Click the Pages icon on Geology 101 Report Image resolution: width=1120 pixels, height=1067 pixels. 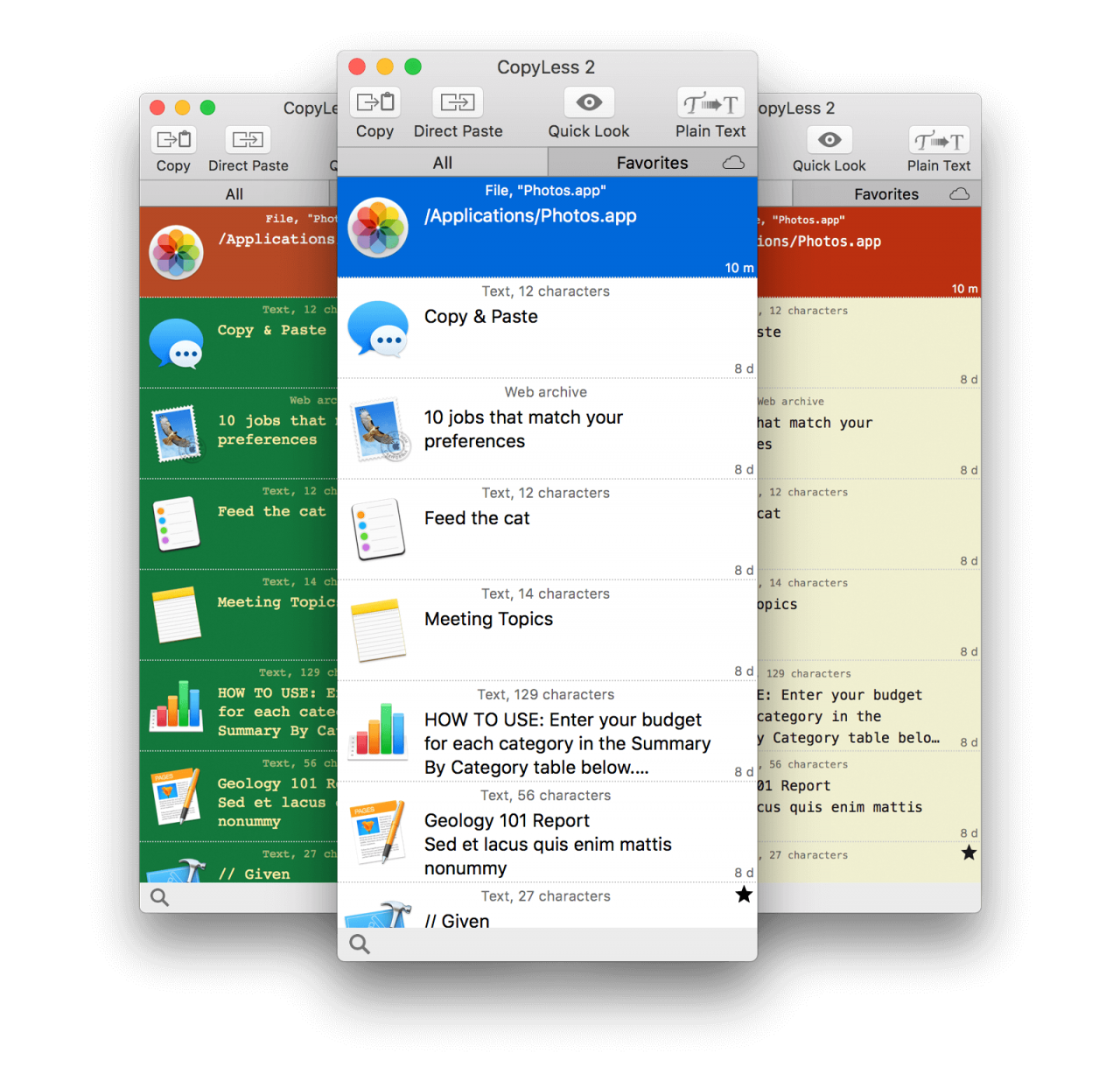click(378, 832)
